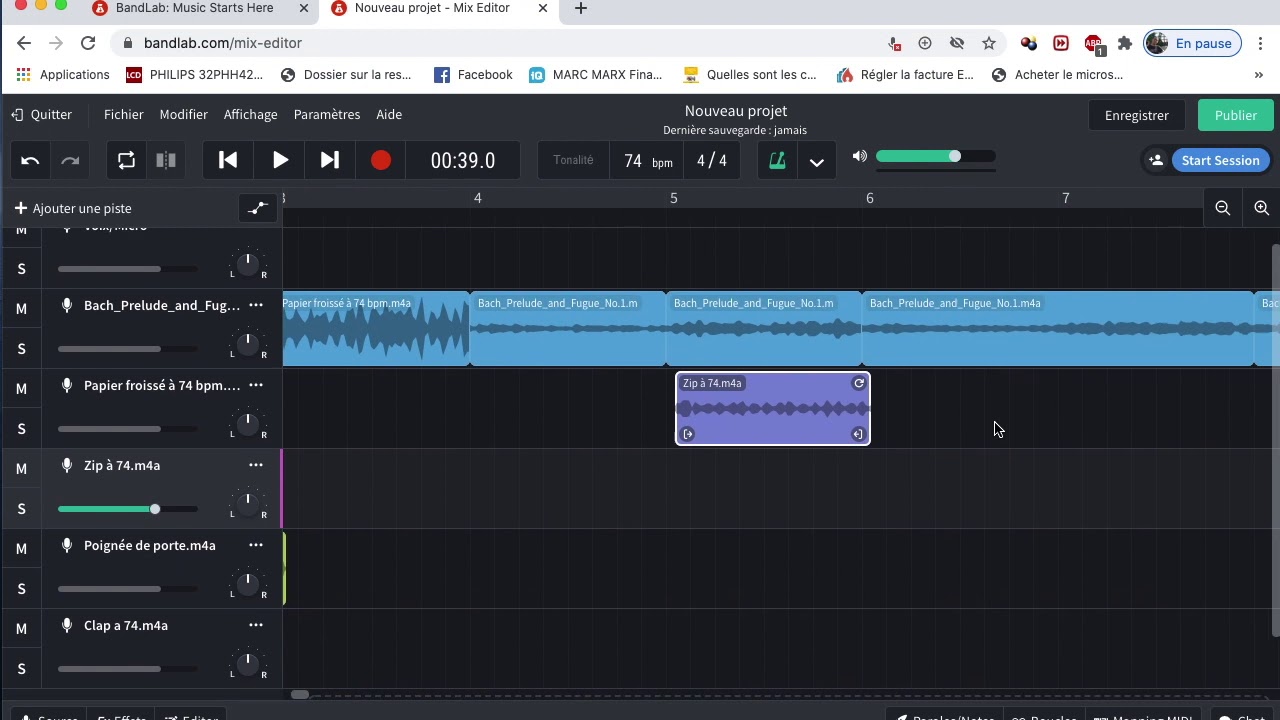Viewport: 1280px width, 720px height.
Task: Bookmark this page with the star icon
Action: pyautogui.click(x=989, y=43)
